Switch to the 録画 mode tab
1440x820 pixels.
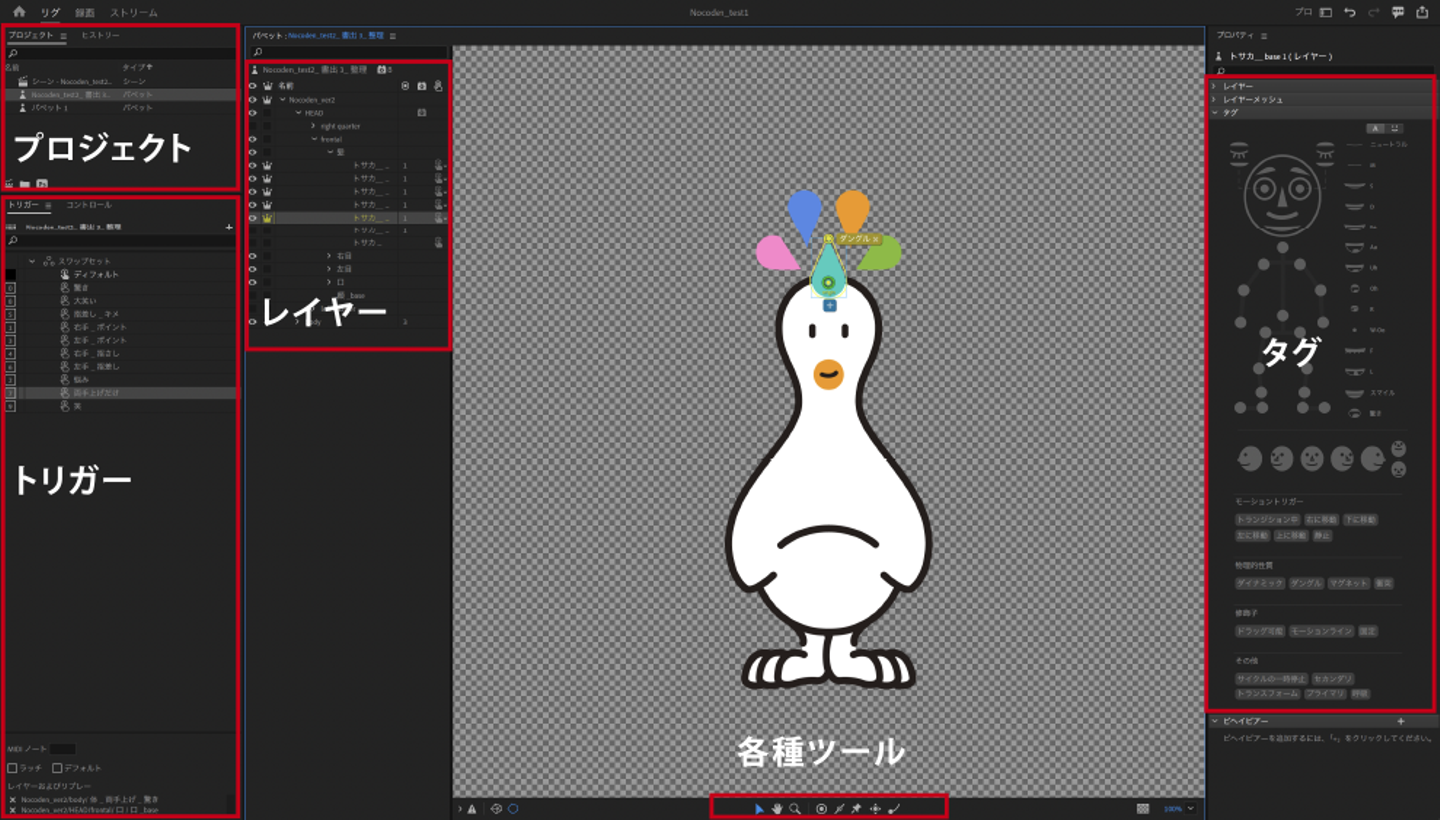[85, 13]
